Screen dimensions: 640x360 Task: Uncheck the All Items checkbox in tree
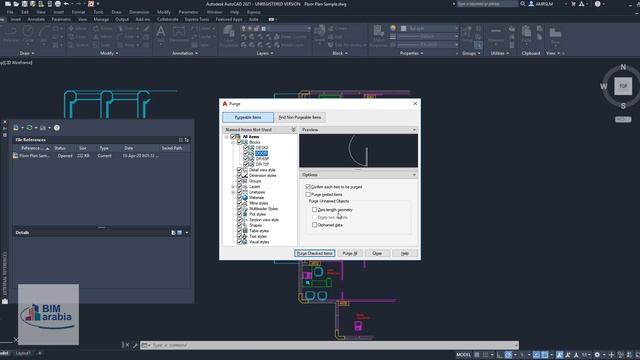pos(233,137)
